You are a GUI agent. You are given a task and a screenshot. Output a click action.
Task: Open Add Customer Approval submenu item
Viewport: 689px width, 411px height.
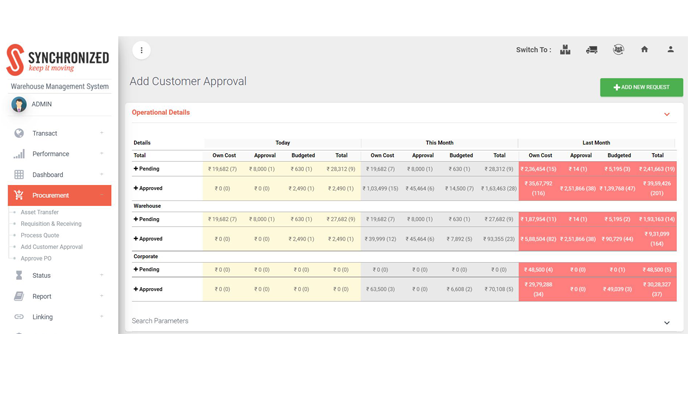(x=51, y=247)
